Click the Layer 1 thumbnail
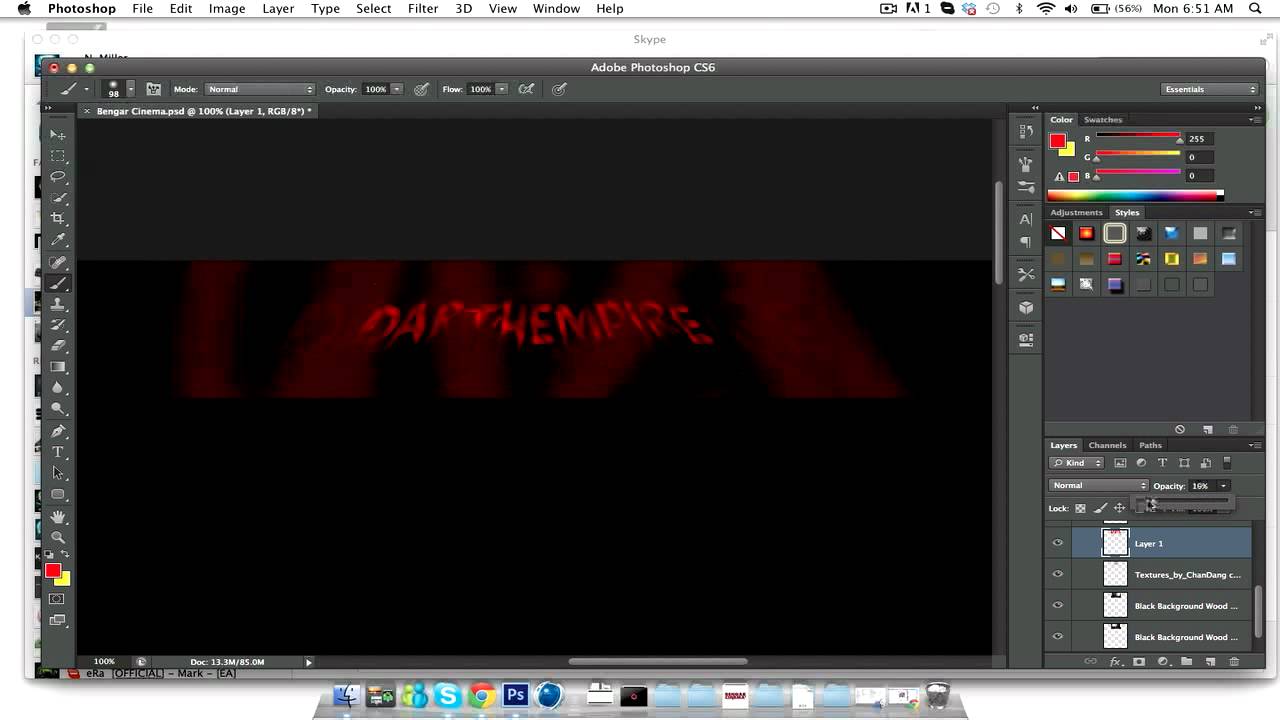Screen dimensions: 1280x720 (1115, 543)
